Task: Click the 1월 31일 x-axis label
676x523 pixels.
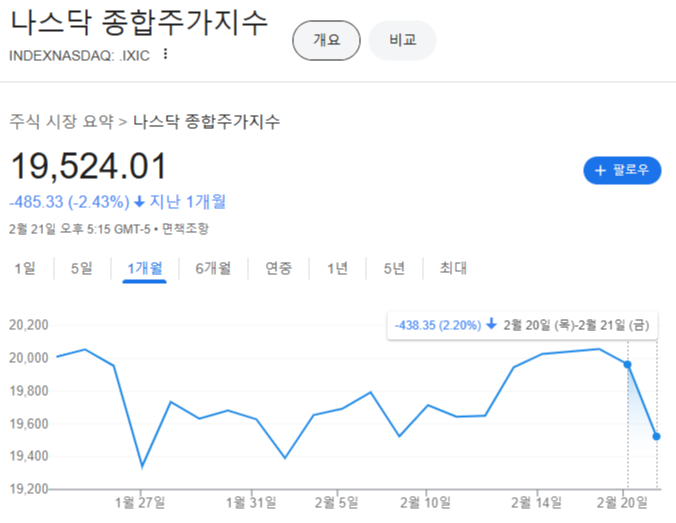Action: click(x=251, y=503)
